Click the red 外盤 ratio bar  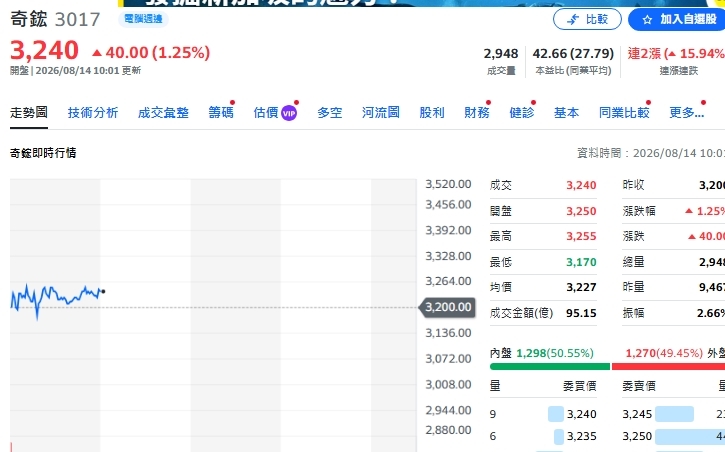coord(668,366)
